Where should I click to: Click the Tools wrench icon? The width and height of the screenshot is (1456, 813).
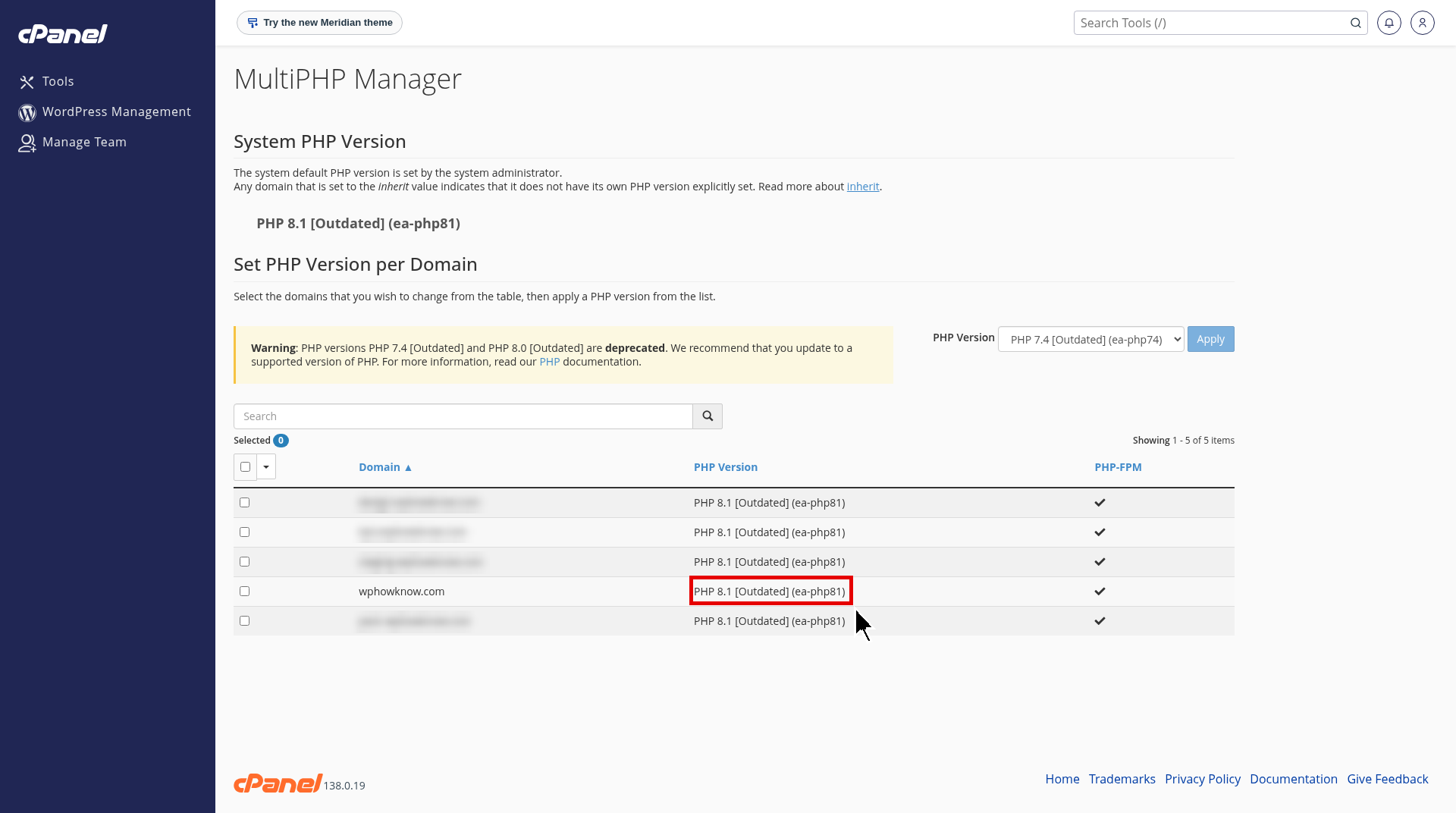click(x=27, y=82)
